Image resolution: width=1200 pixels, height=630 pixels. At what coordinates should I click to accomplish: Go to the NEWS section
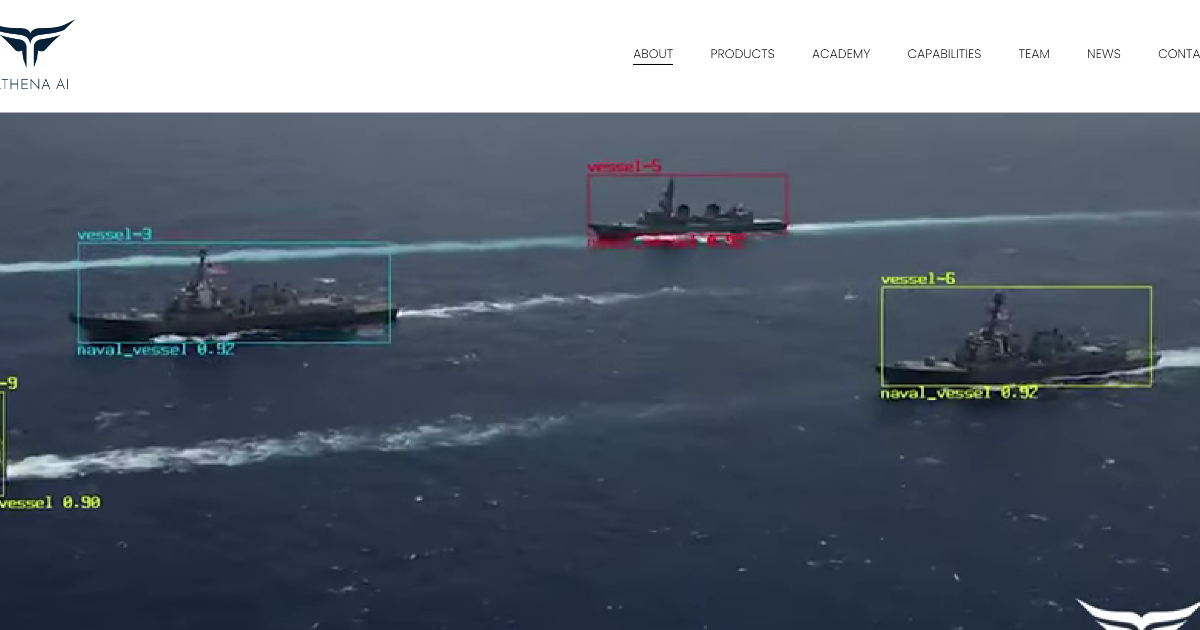pos(1104,54)
